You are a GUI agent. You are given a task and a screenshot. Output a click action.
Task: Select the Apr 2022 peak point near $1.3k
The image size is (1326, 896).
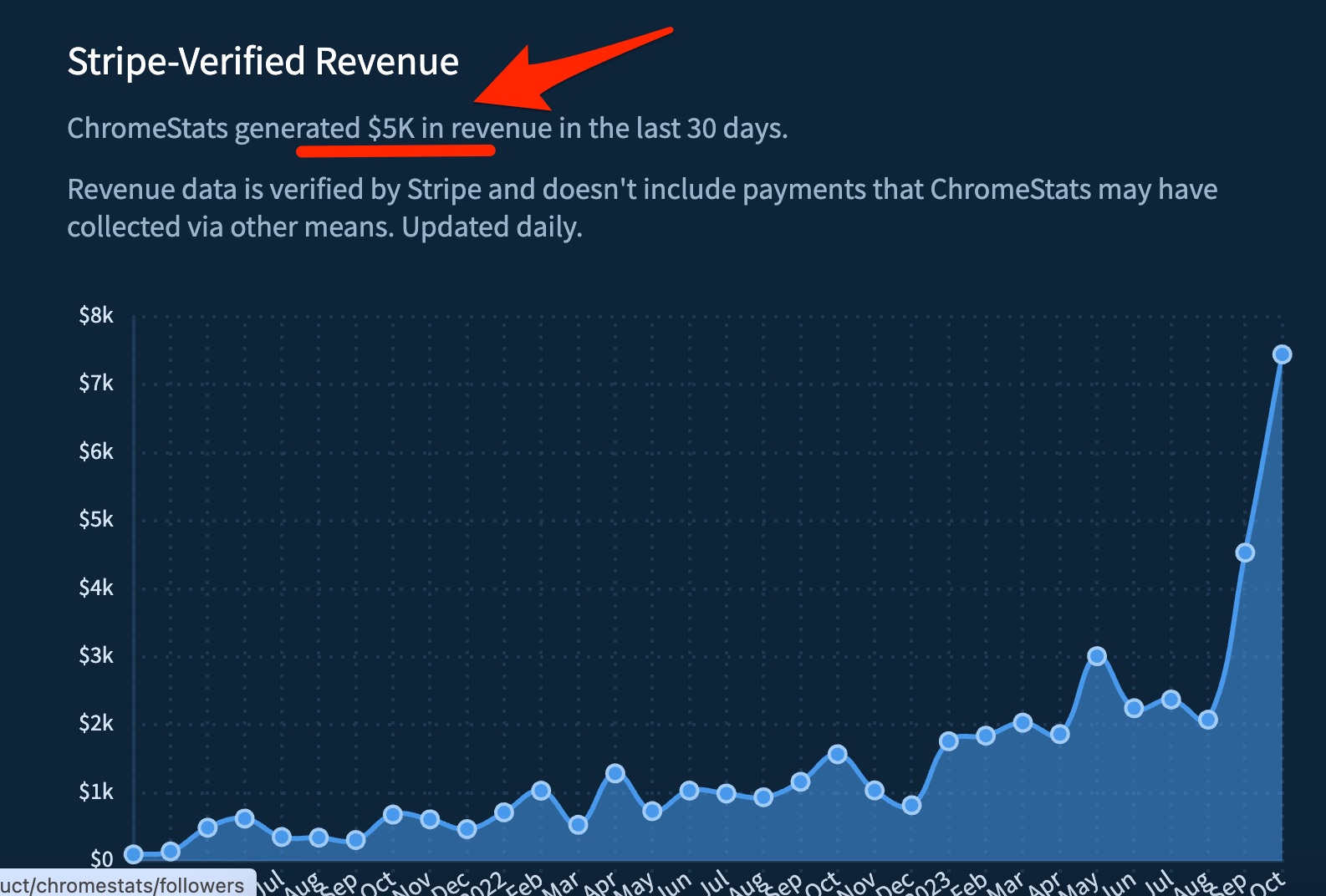coord(615,773)
